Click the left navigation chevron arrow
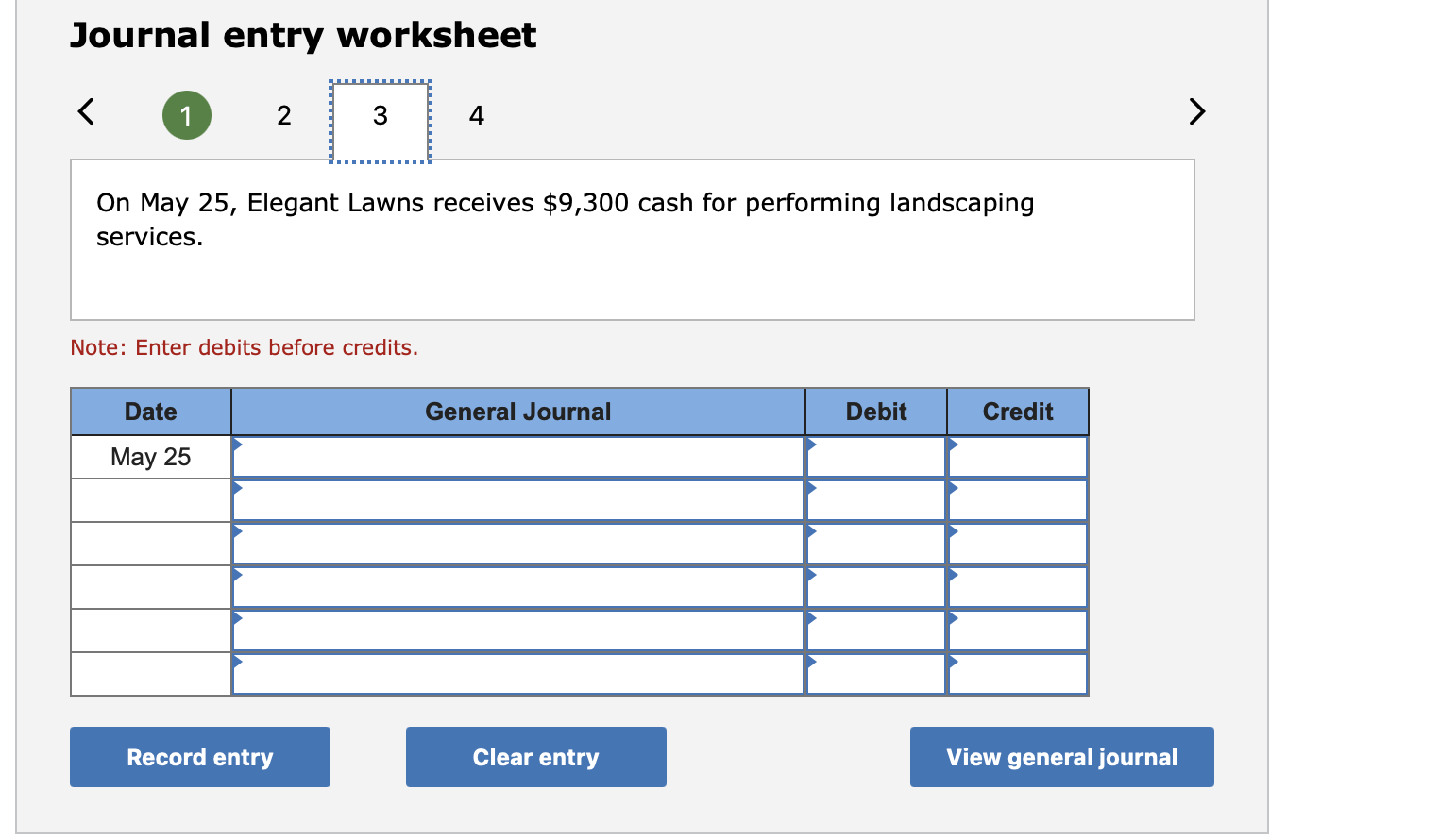This screenshot has height=840, width=1439. tap(84, 111)
